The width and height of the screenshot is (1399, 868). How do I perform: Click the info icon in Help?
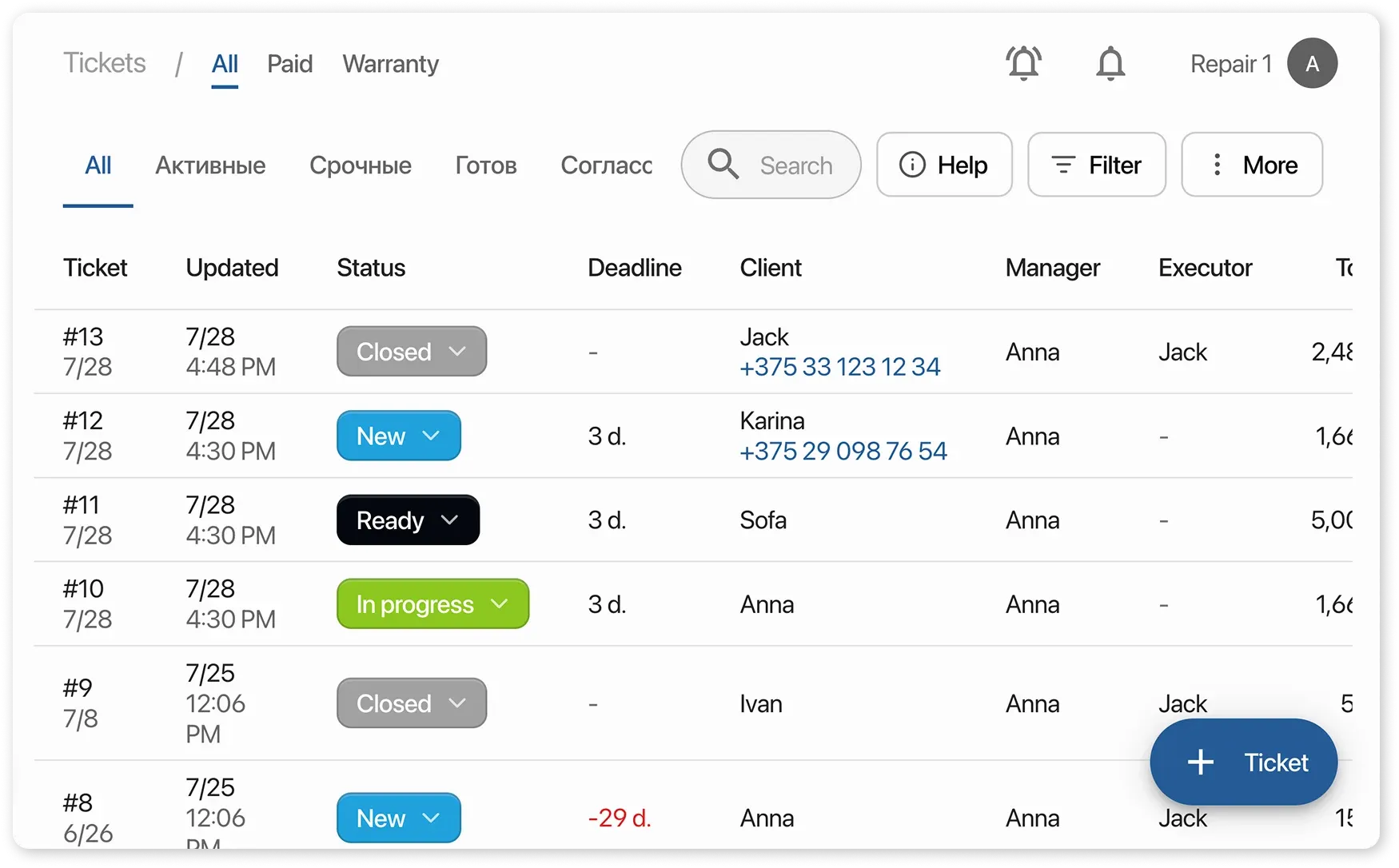912,165
